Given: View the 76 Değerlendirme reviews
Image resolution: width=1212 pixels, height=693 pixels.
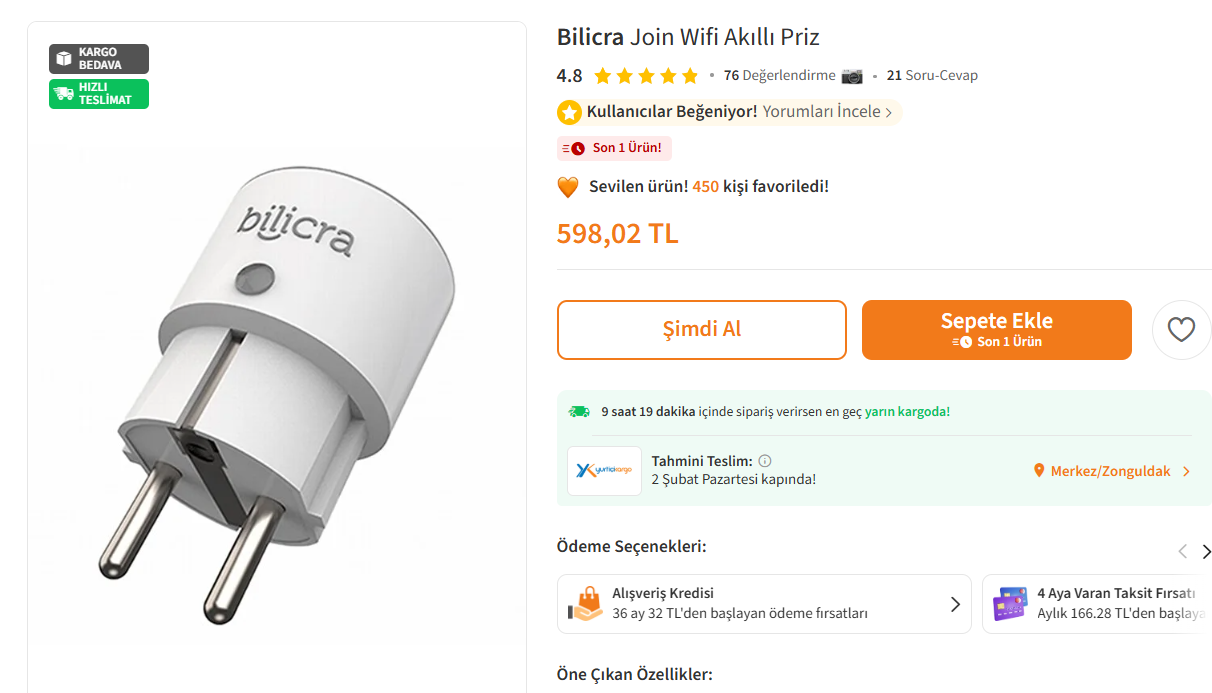Looking at the screenshot, I should click(x=780, y=75).
